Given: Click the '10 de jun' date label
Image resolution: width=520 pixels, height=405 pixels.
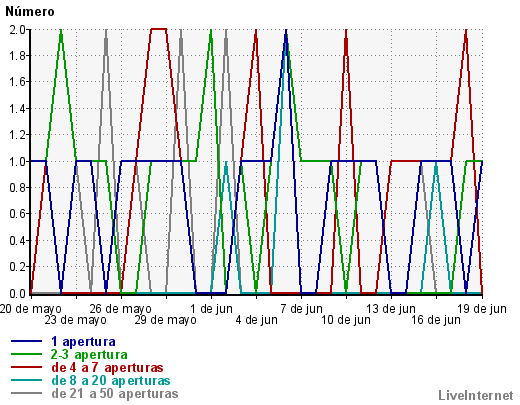Looking at the screenshot, I should click(346, 320).
